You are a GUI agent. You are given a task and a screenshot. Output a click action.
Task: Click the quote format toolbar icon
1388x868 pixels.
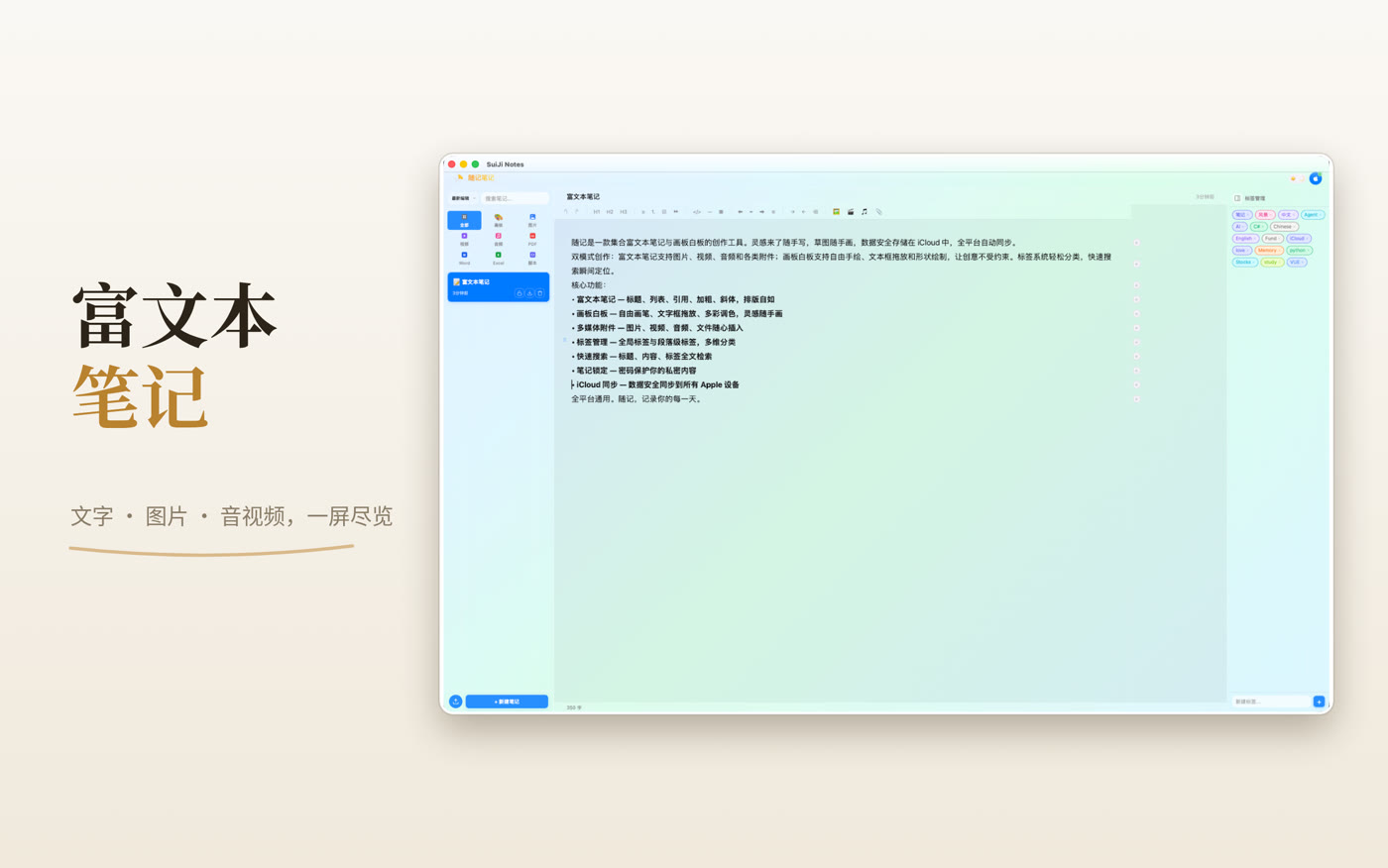tap(676, 212)
